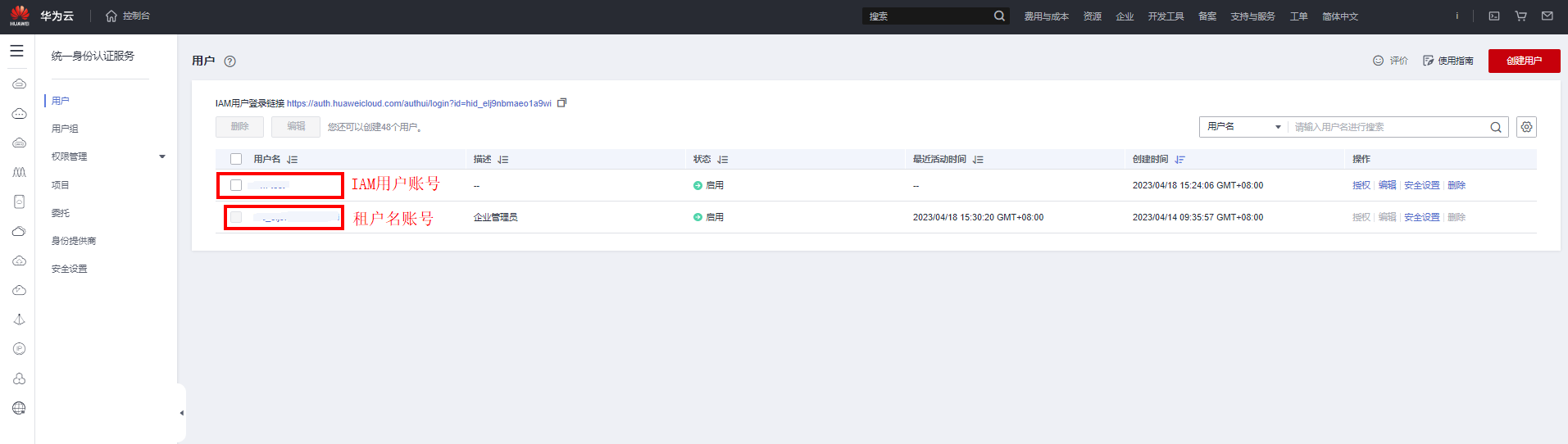Viewport: 1568px width, 444px height.
Task: Open 备案 menu
Action: [1207, 16]
